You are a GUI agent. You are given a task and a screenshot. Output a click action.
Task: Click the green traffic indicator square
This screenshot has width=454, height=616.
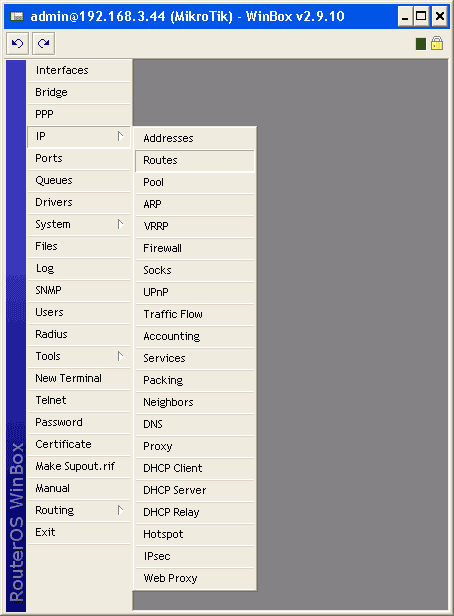click(421, 44)
